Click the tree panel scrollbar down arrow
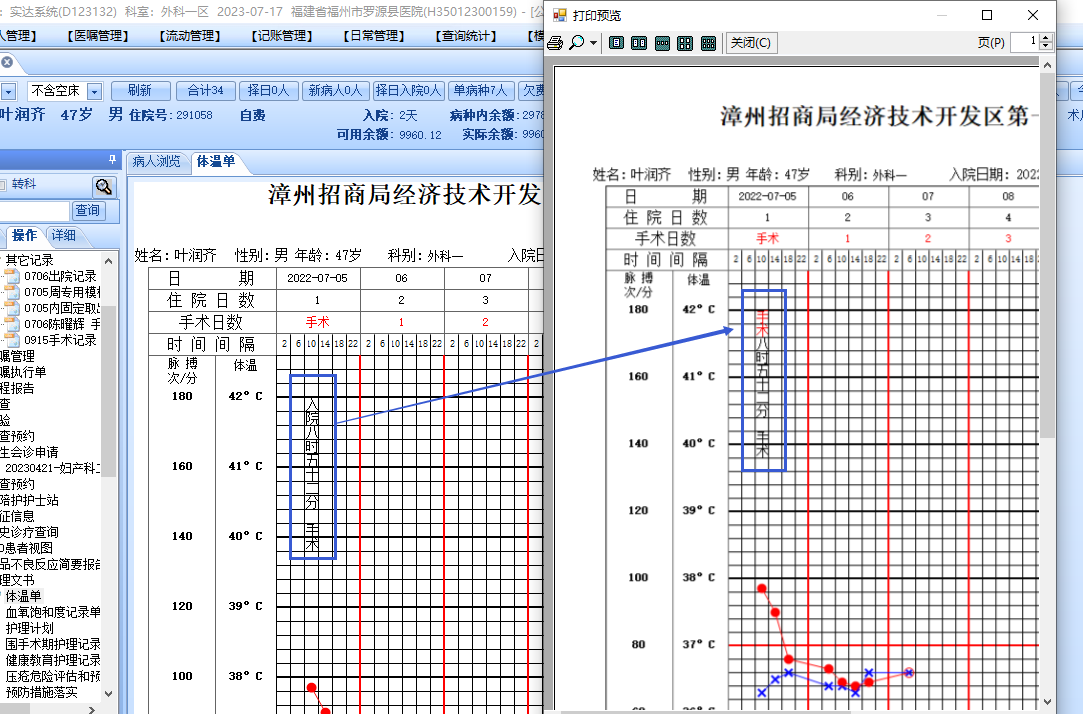This screenshot has width=1083, height=714. point(108,693)
